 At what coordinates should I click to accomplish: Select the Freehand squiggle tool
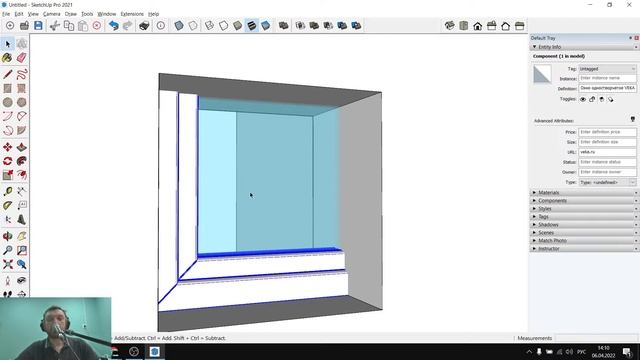click(22, 74)
